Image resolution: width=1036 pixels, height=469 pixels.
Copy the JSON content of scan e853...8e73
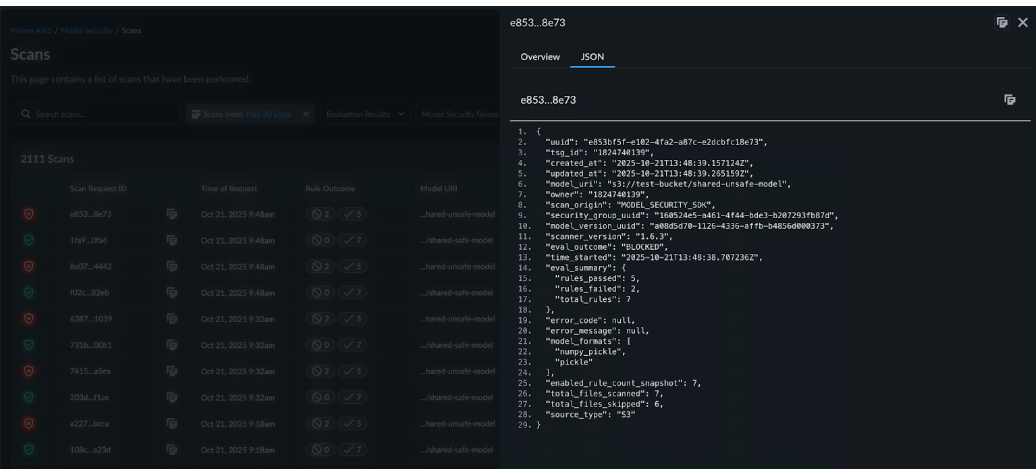(x=1010, y=100)
